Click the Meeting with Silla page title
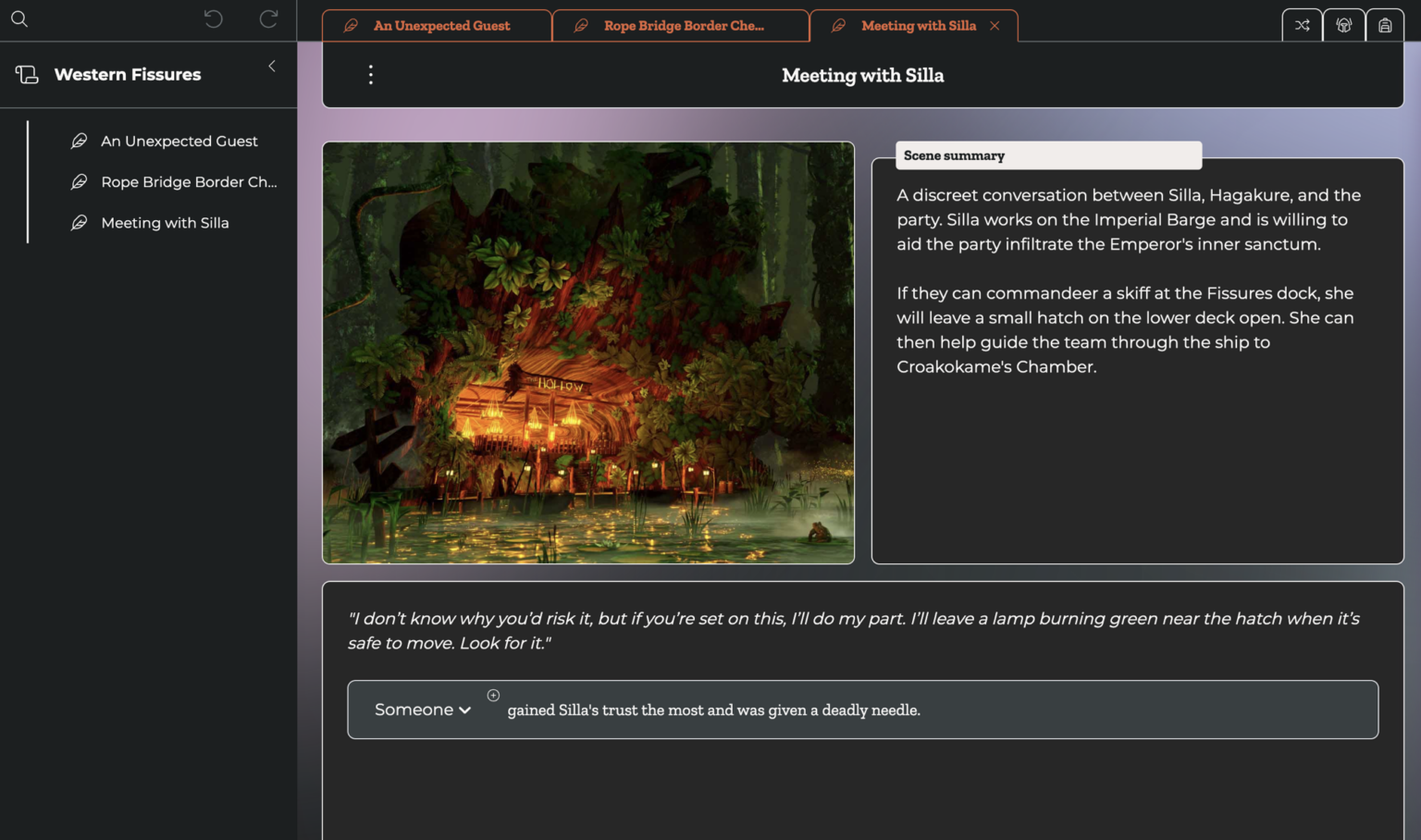The height and width of the screenshot is (840, 1421). [x=862, y=76]
